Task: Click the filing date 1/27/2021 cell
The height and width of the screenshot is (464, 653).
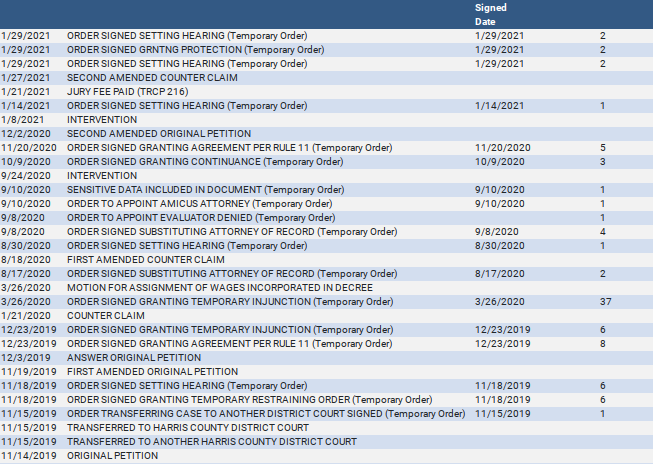Action: coord(26,78)
